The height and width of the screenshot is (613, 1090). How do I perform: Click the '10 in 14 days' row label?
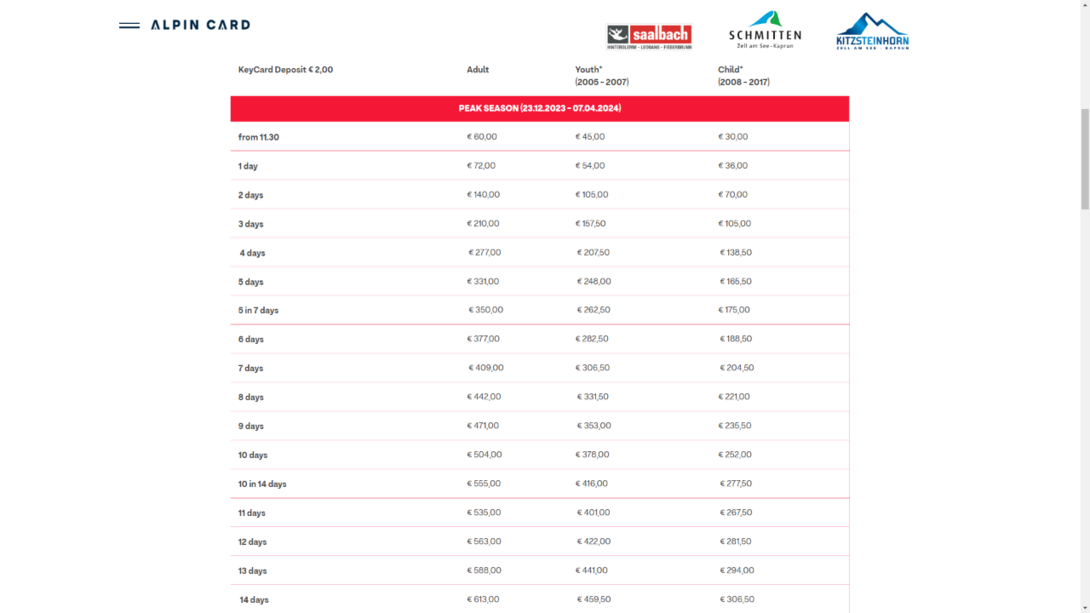(262, 484)
